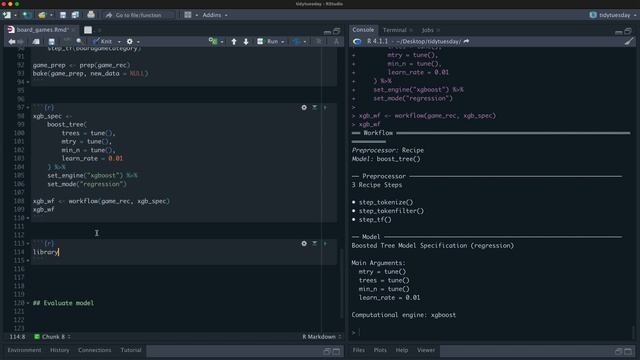
Task: Run the selected code lines
Action: click(x=268, y=42)
